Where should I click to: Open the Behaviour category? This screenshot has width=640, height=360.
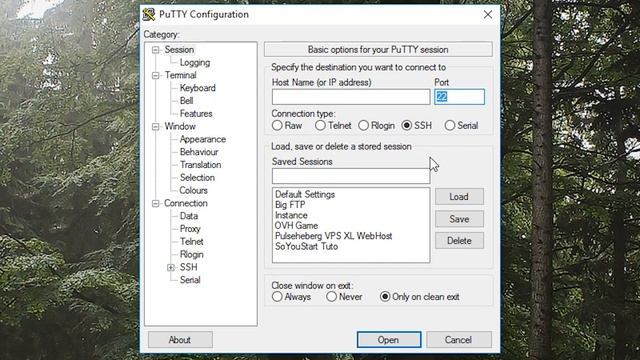[199, 152]
